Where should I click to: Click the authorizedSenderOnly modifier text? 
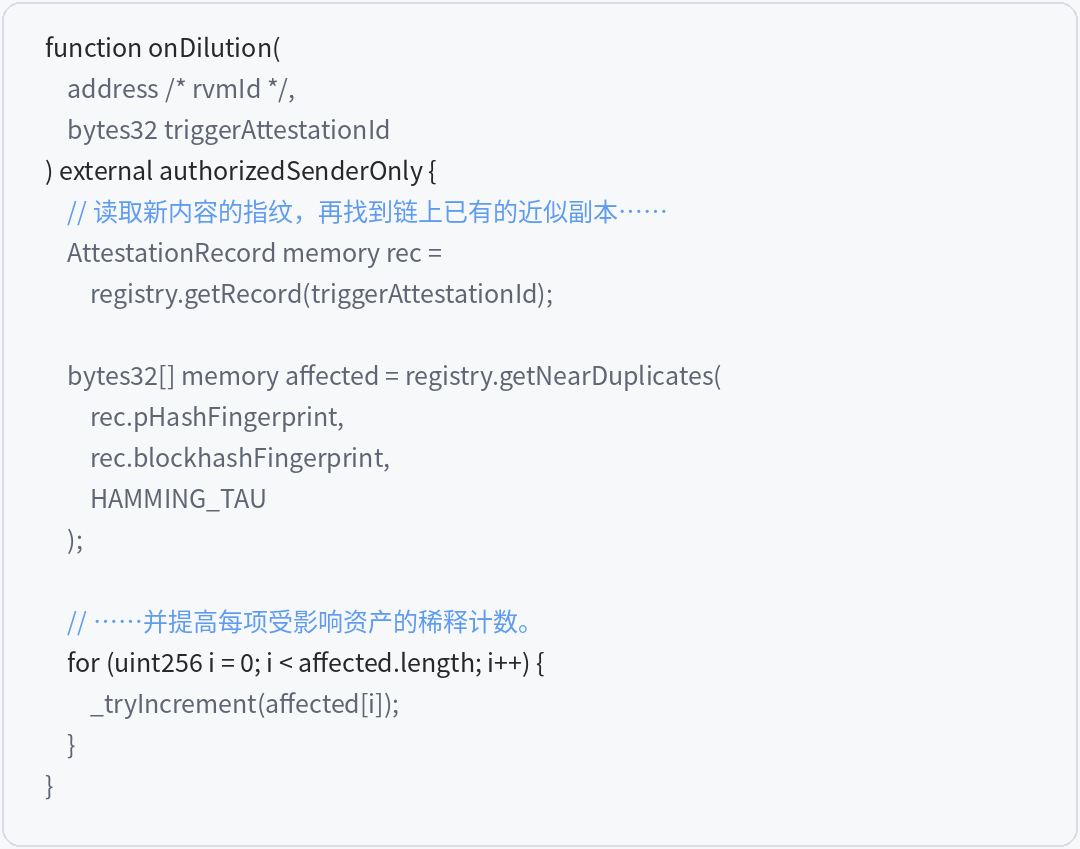(x=291, y=171)
